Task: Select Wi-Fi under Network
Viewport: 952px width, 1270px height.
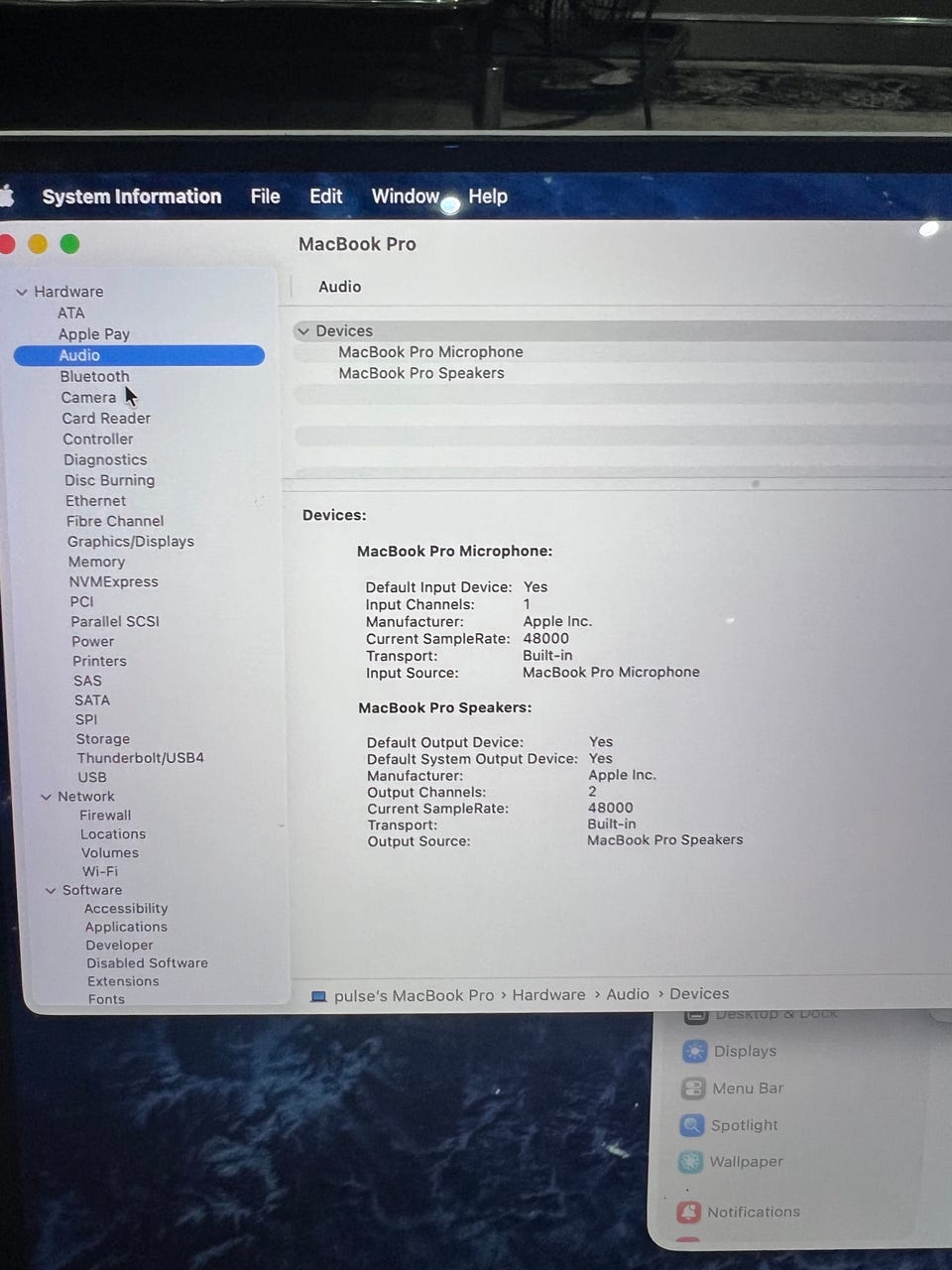Action: [x=99, y=872]
